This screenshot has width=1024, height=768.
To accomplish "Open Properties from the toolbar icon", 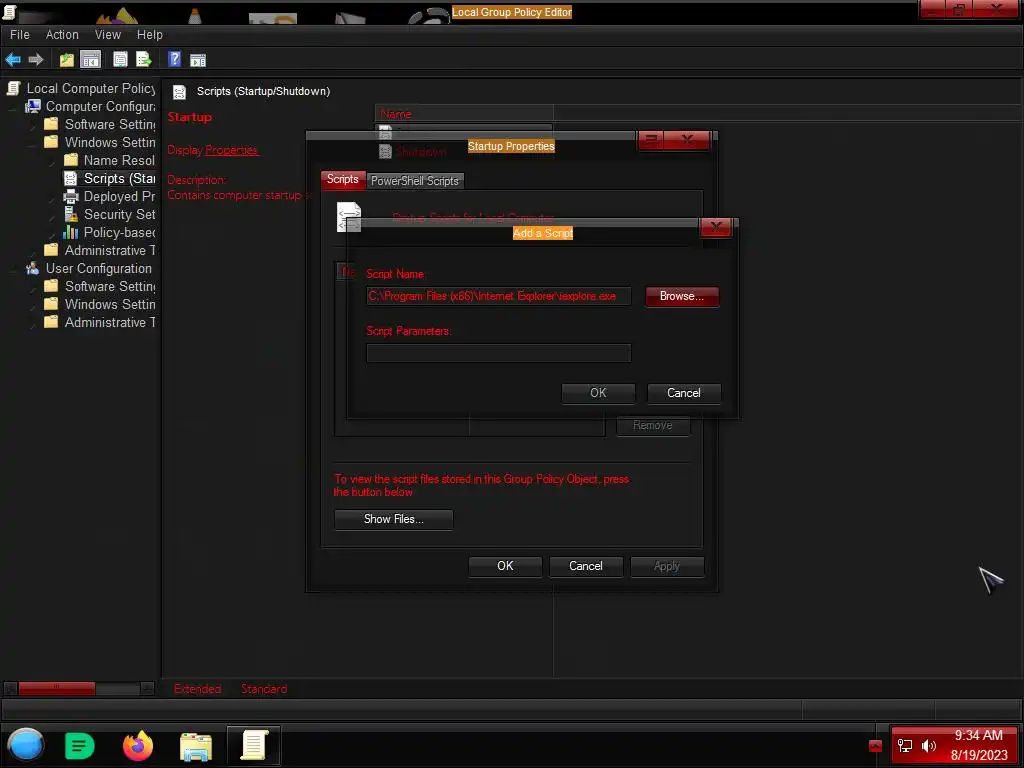I will [120, 60].
